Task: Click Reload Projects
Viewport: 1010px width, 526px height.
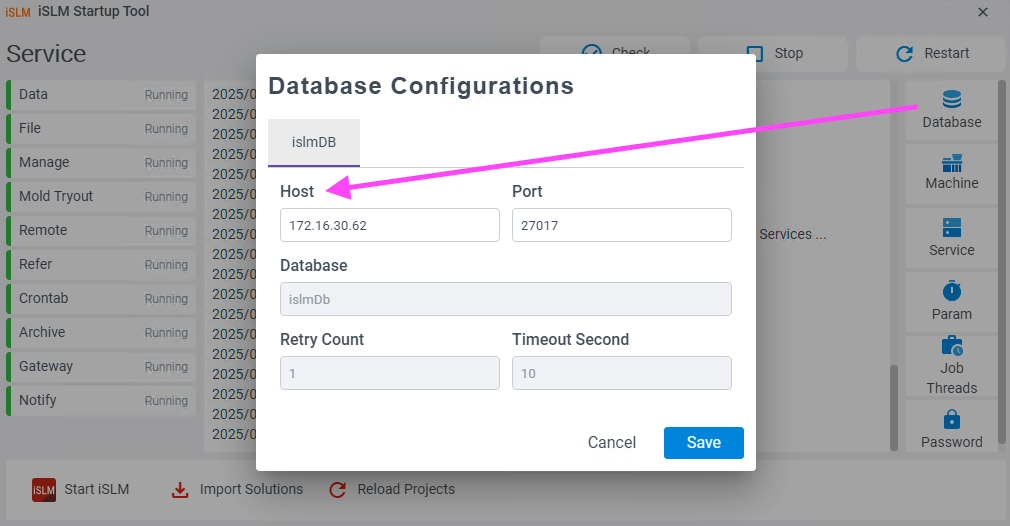Action: 392,489
